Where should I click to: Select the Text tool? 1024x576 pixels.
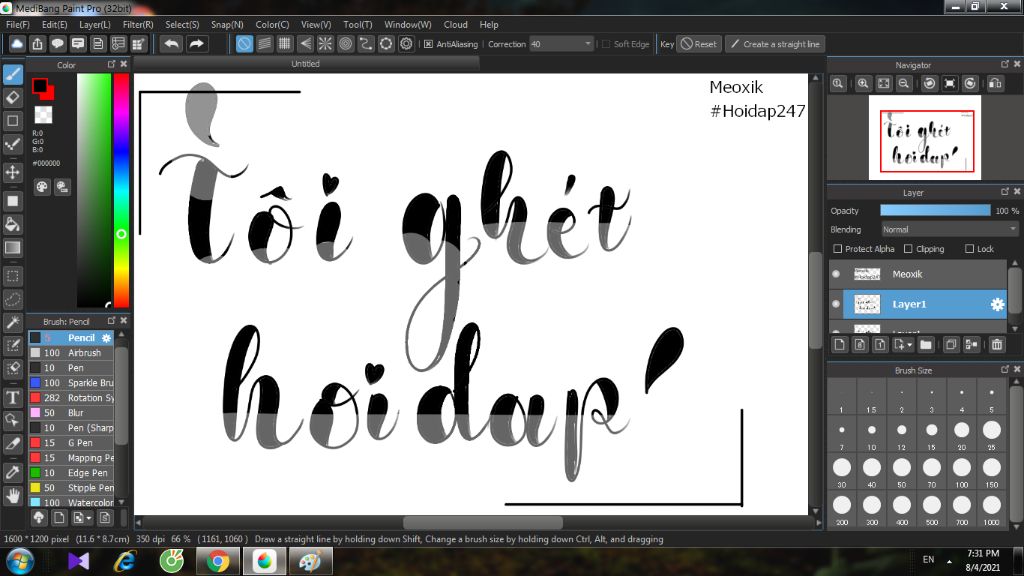[12, 397]
